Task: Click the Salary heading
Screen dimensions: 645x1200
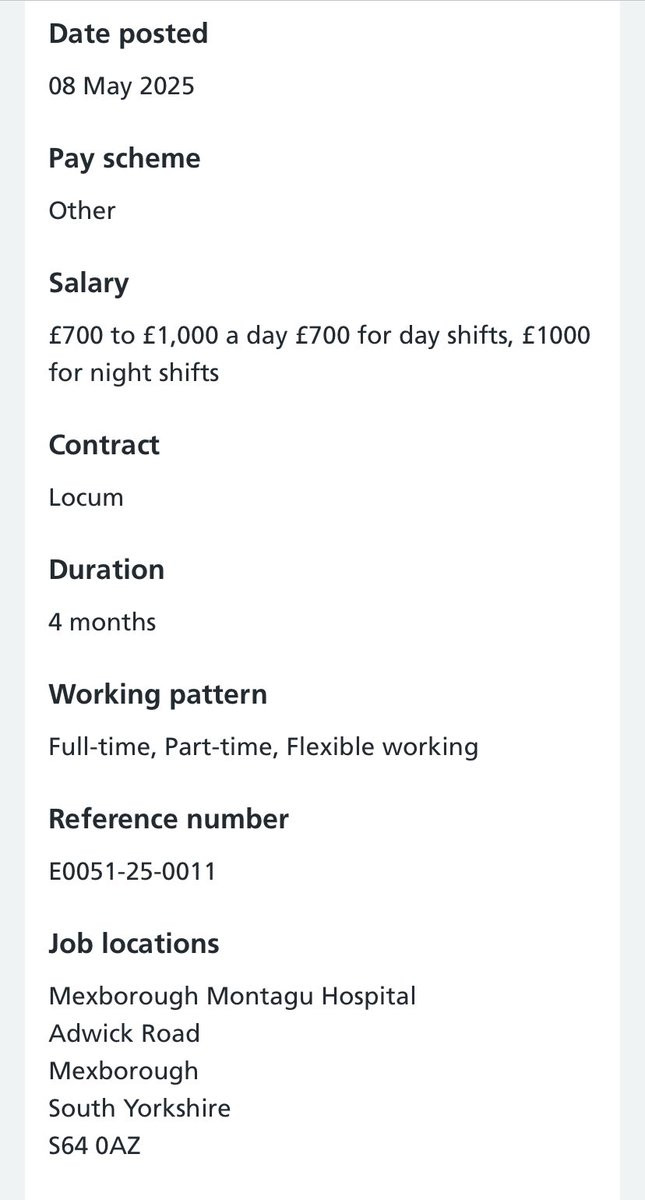Action: (89, 284)
